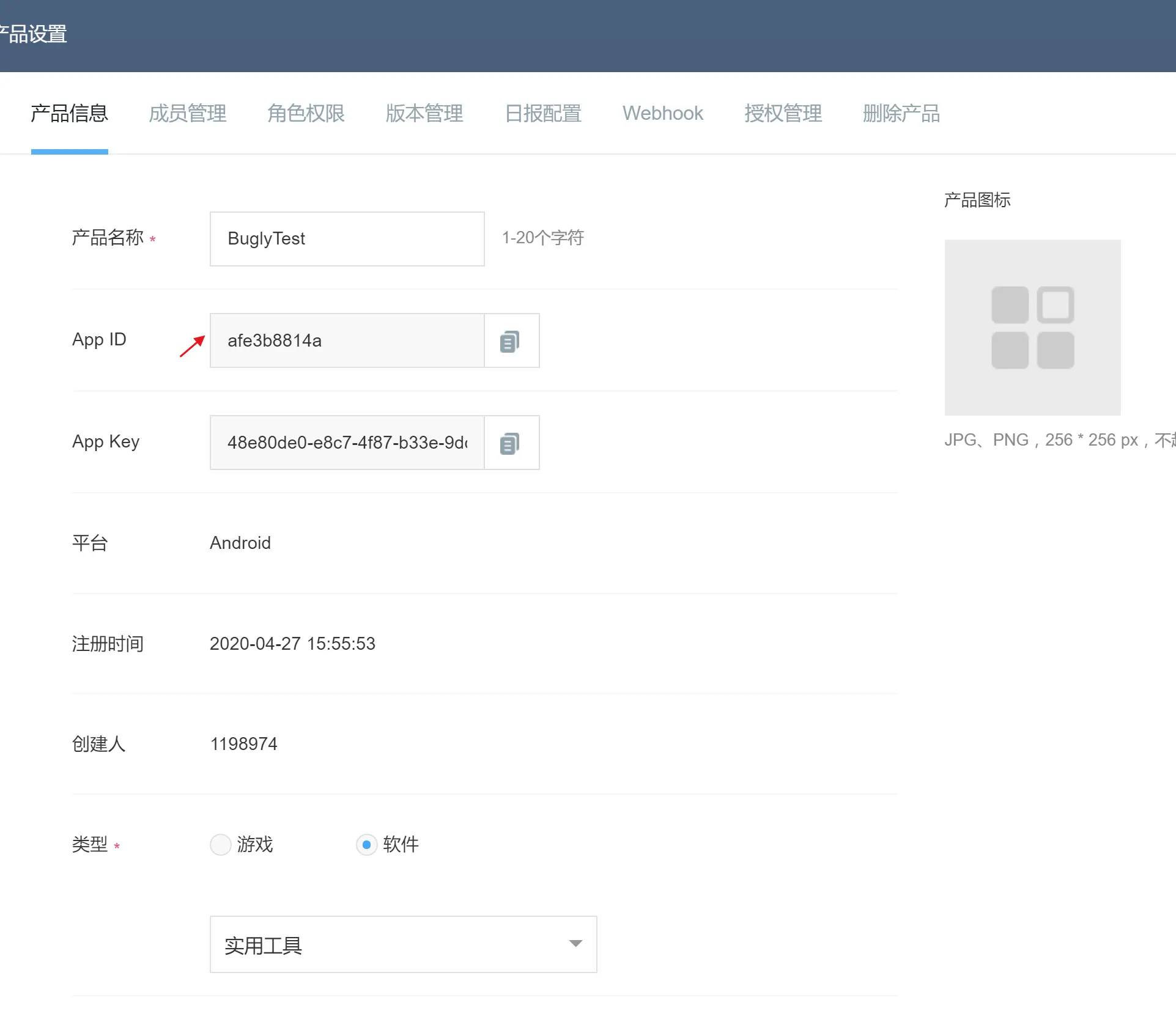This screenshot has height=1011, width=1176.
Task: Click the product icon placeholder image
Action: (1032, 328)
